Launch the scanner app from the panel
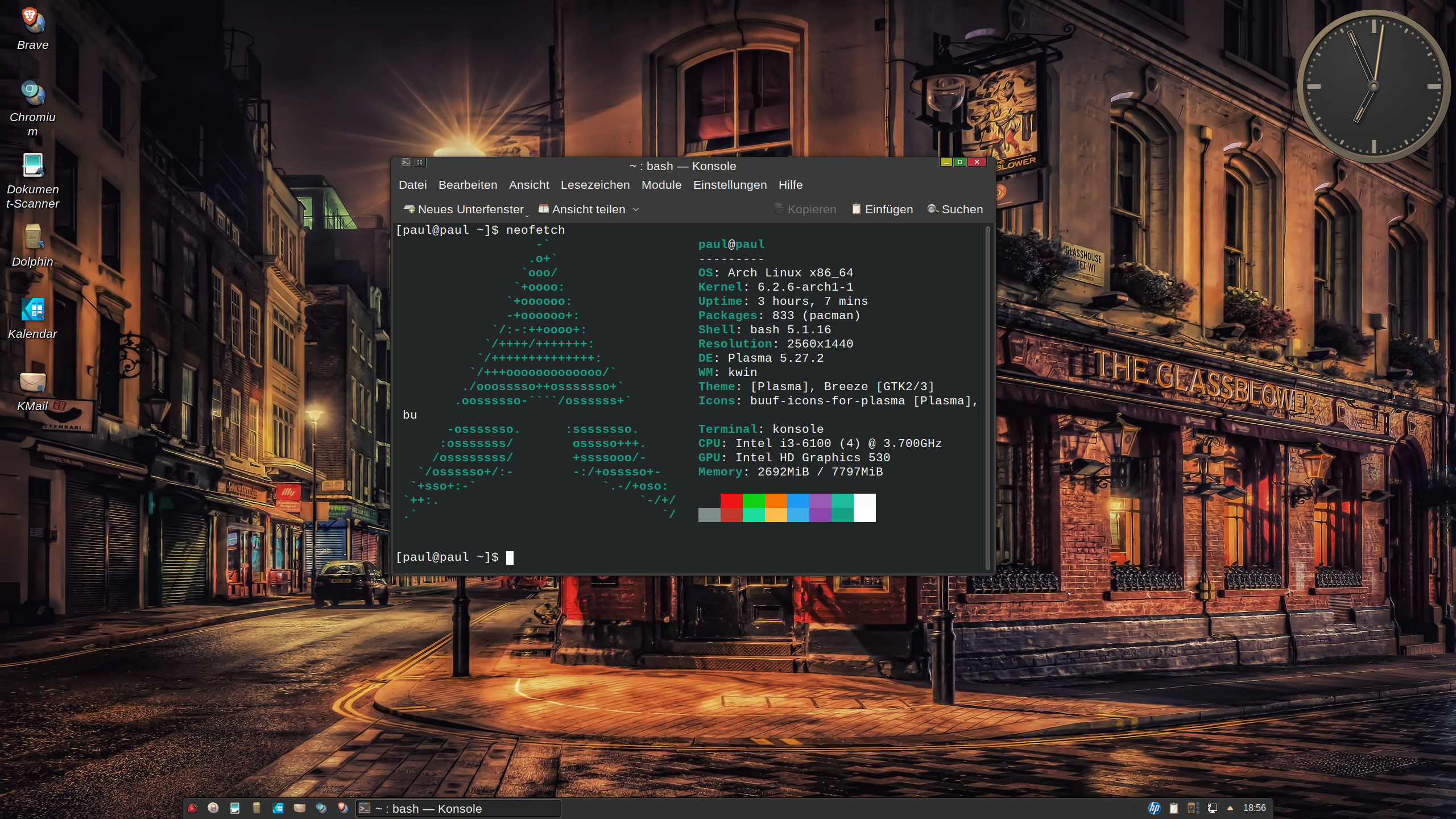Screen dimensions: 1456x819 235,808
